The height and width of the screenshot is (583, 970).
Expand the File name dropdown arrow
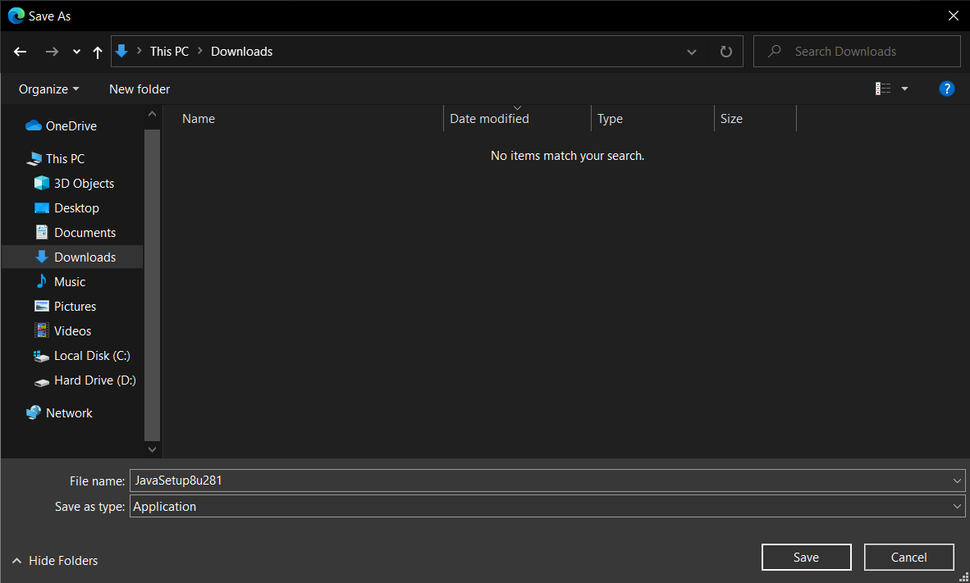[x=957, y=481]
